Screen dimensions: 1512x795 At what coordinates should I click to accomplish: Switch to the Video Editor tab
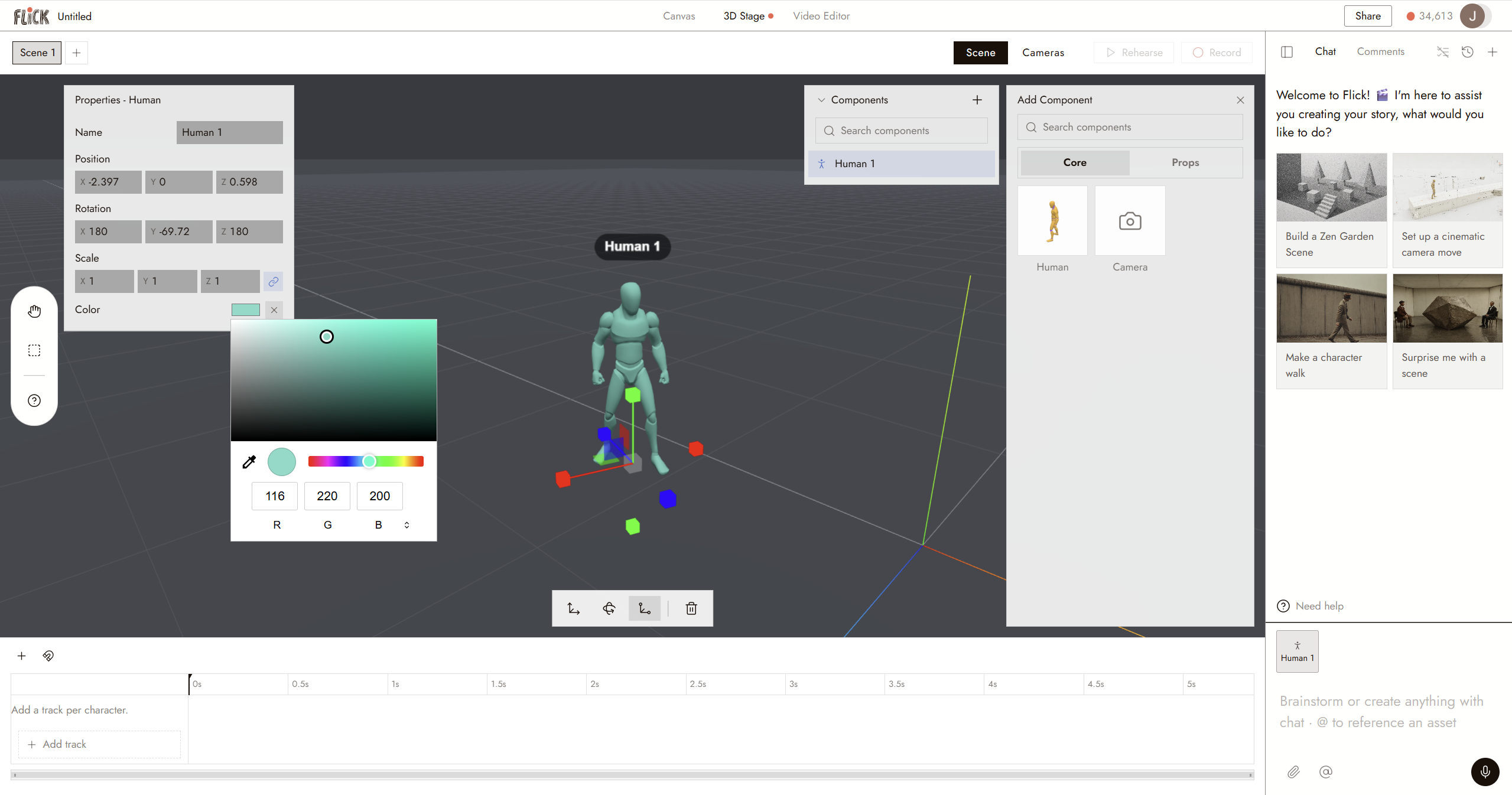[x=821, y=16]
